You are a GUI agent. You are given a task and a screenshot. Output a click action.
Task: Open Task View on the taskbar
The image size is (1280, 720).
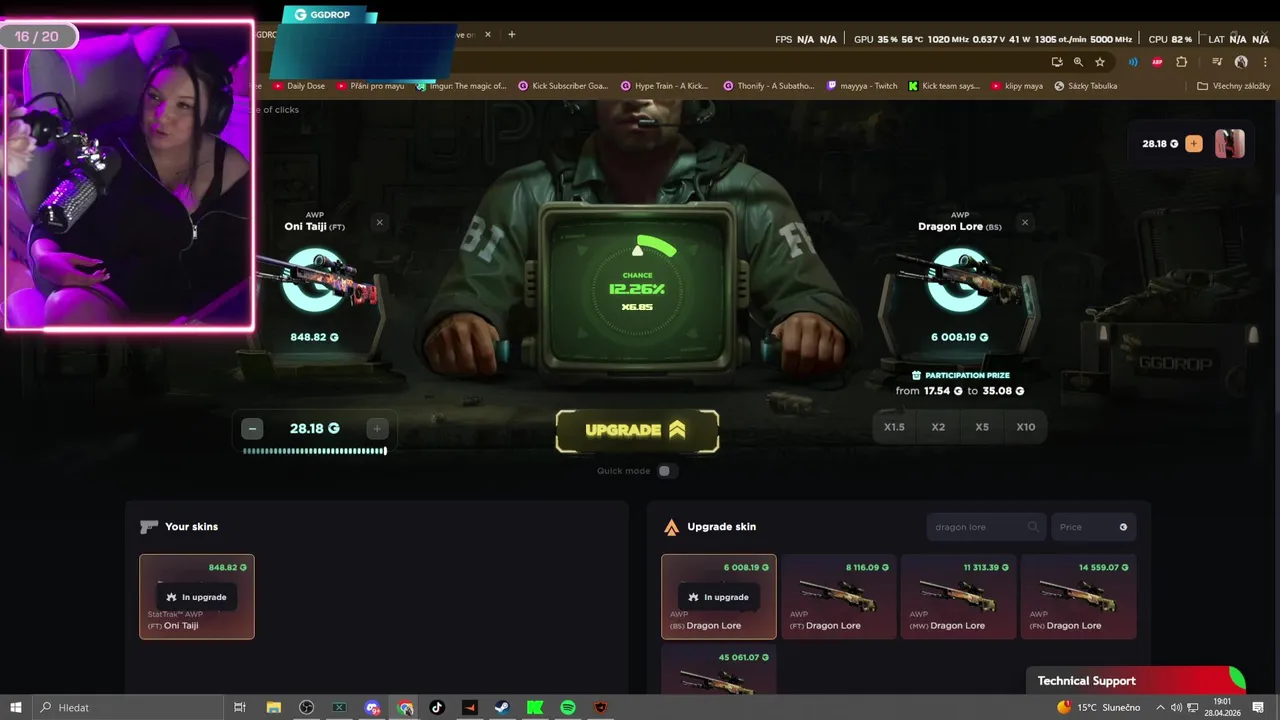pos(240,707)
